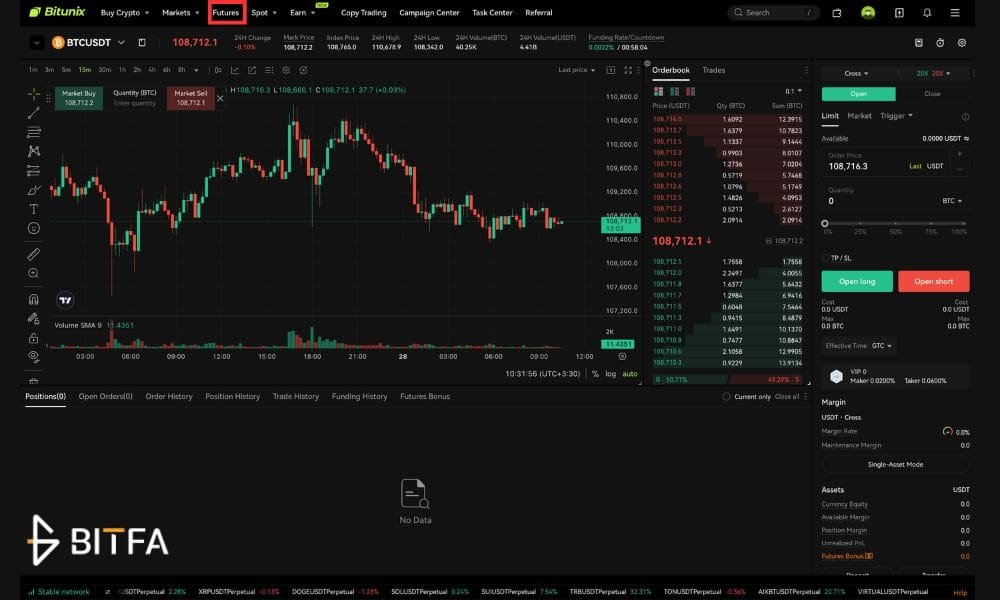Switch to Position History tab
The image size is (1000, 600).
click(x=232, y=397)
